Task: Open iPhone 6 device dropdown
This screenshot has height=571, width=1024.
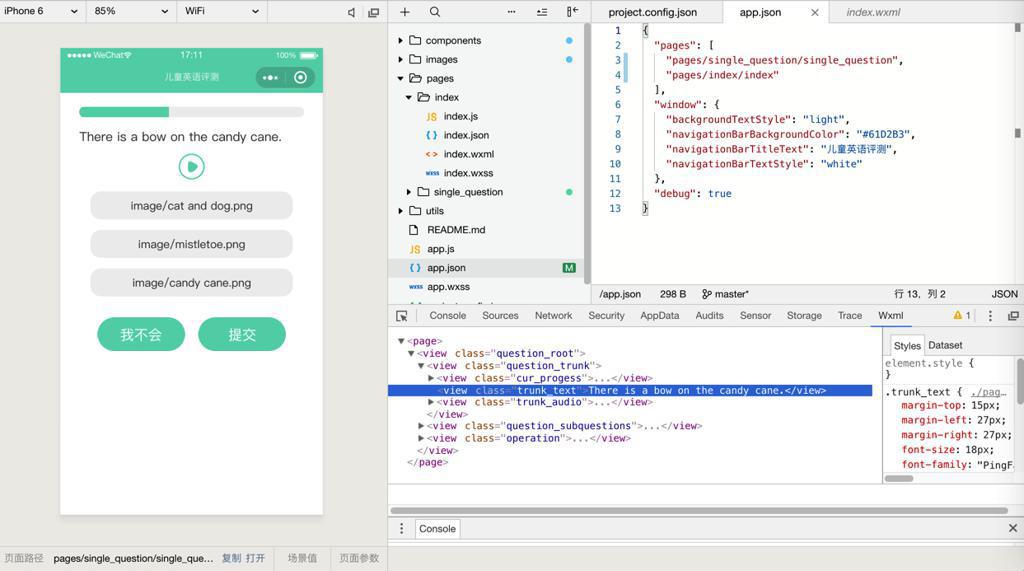Action: [x=42, y=11]
